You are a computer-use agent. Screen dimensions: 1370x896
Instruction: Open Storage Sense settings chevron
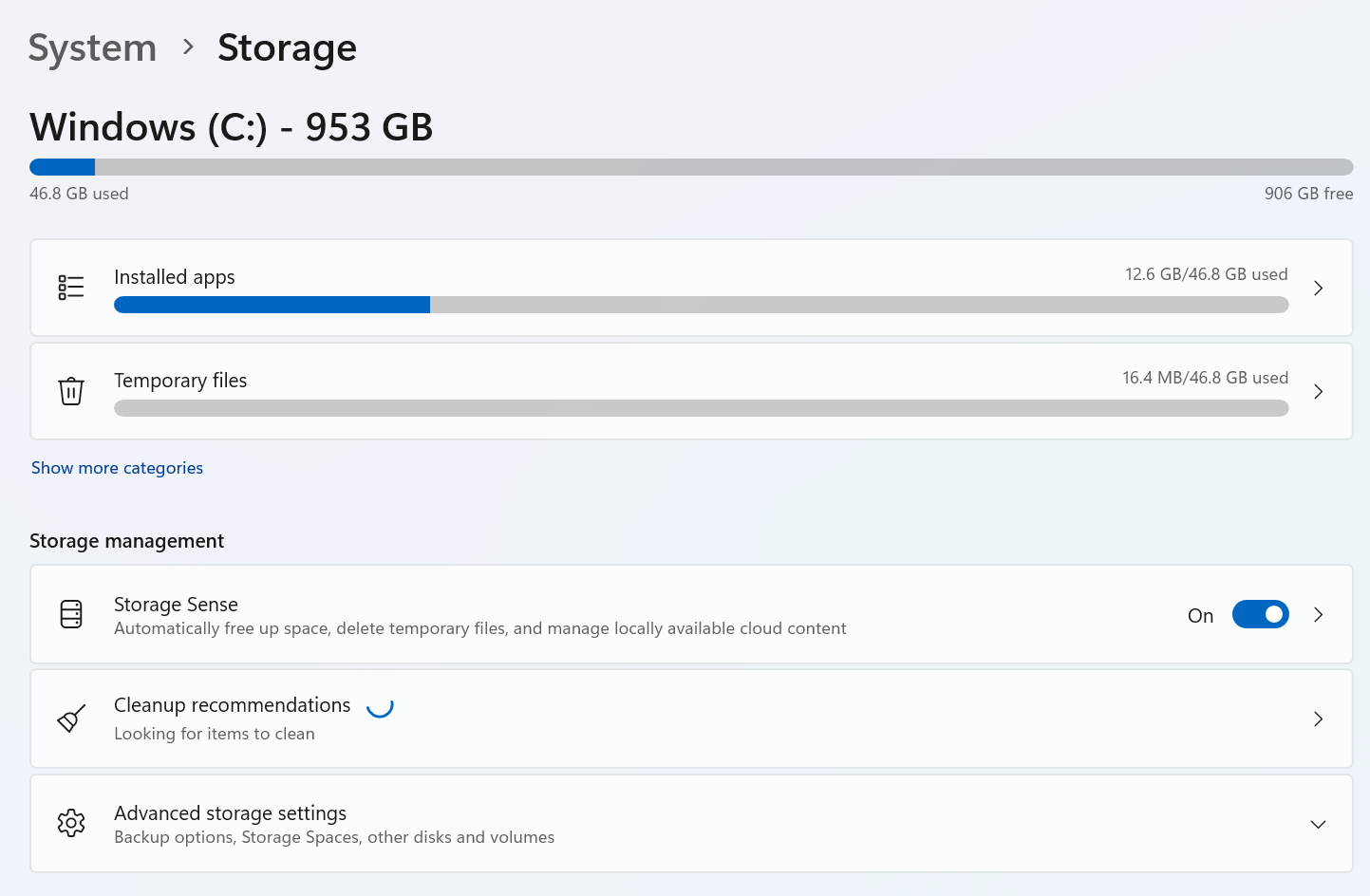click(x=1318, y=614)
